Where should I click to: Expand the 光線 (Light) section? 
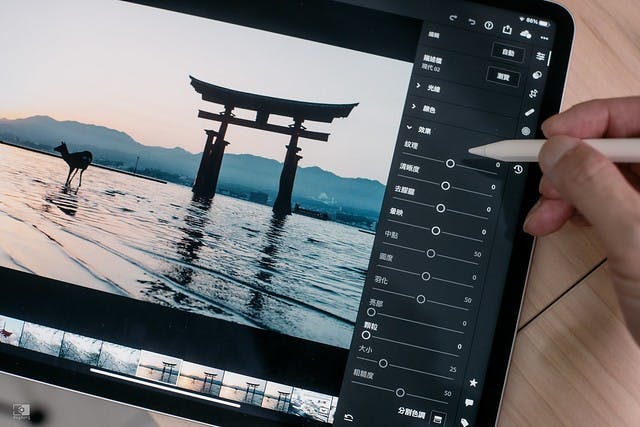(x=432, y=87)
